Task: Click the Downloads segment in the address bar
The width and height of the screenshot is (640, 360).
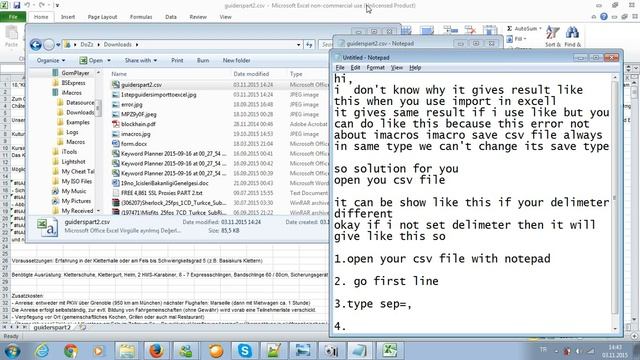Action: click(x=118, y=44)
